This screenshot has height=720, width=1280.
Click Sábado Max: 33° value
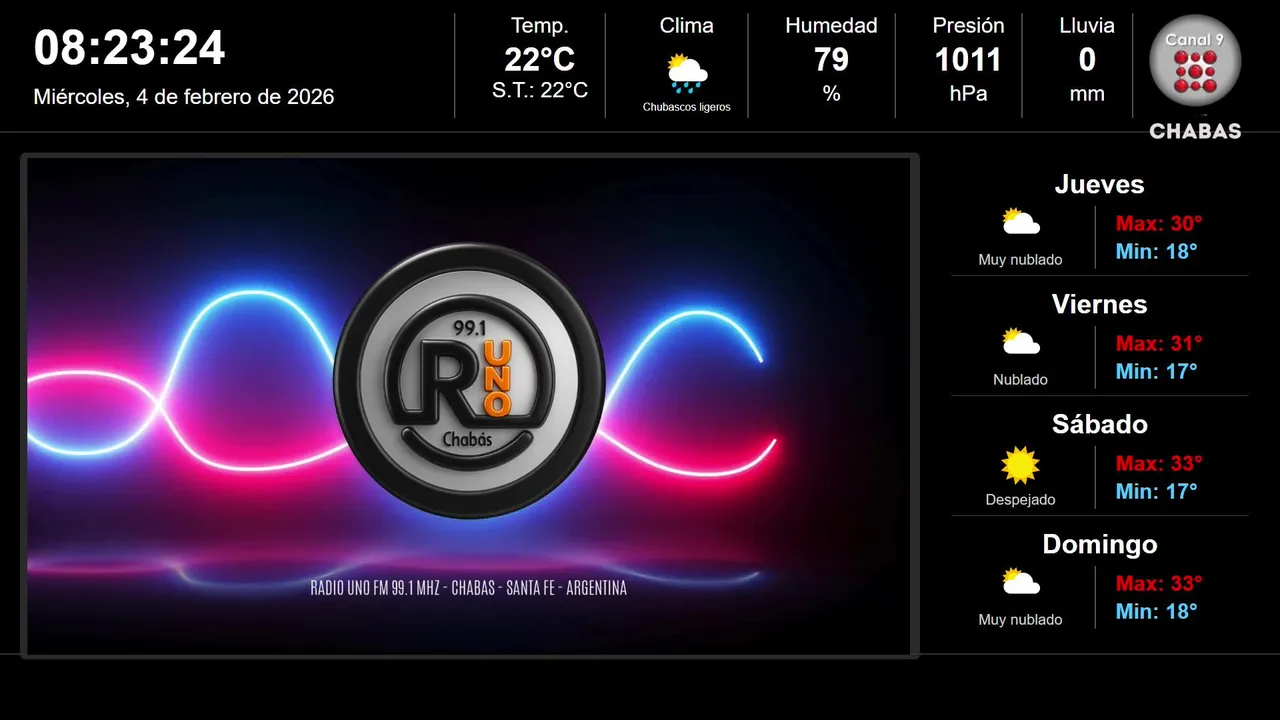[x=1159, y=464]
